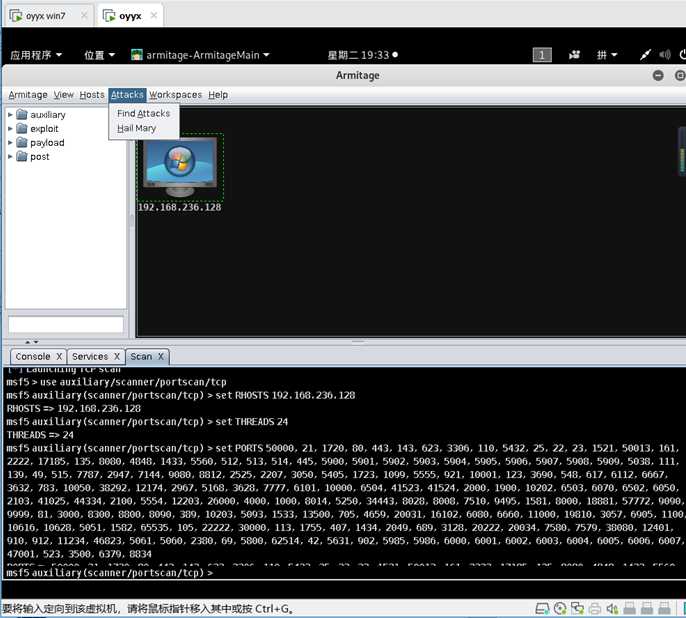The image size is (686, 618).
Task: Minimize the Armitage window
Action: tap(658, 75)
